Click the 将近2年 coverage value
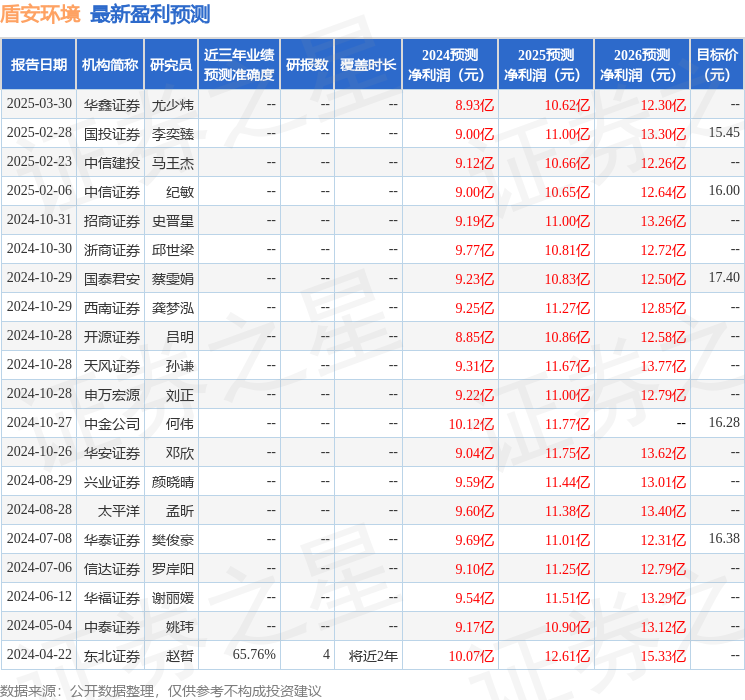 click(373, 655)
